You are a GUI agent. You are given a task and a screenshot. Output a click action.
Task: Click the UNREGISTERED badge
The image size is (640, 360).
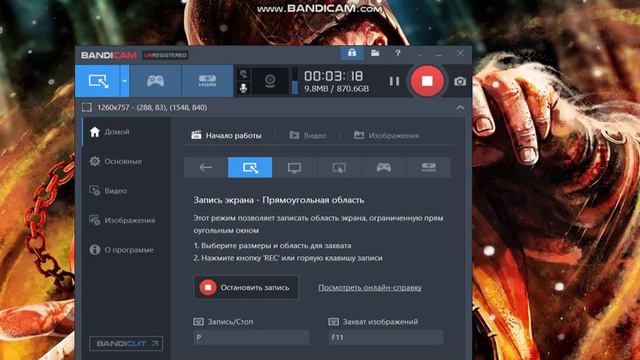[165, 55]
